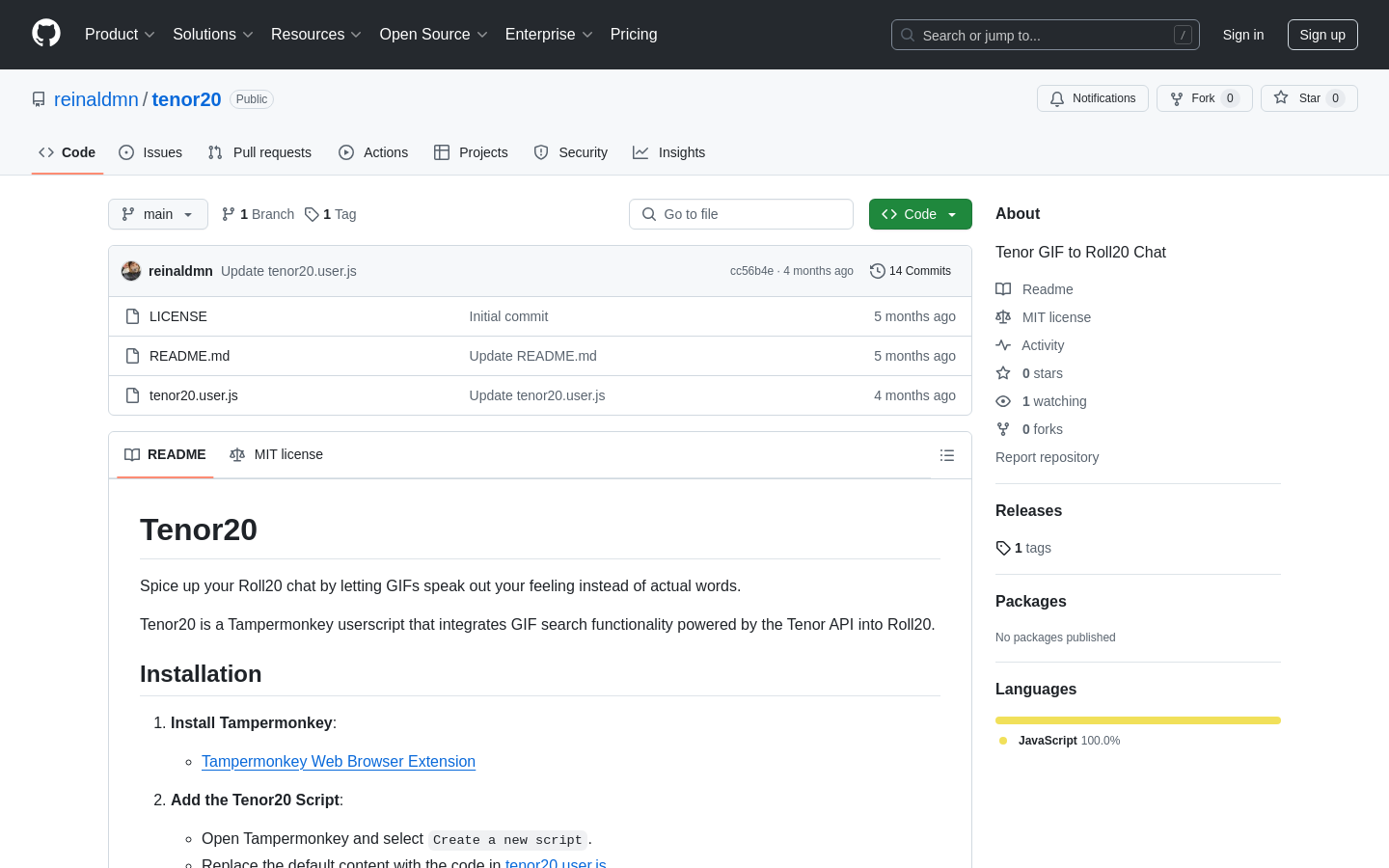Select the README tab in file viewer
1389x868 pixels.
(165, 454)
